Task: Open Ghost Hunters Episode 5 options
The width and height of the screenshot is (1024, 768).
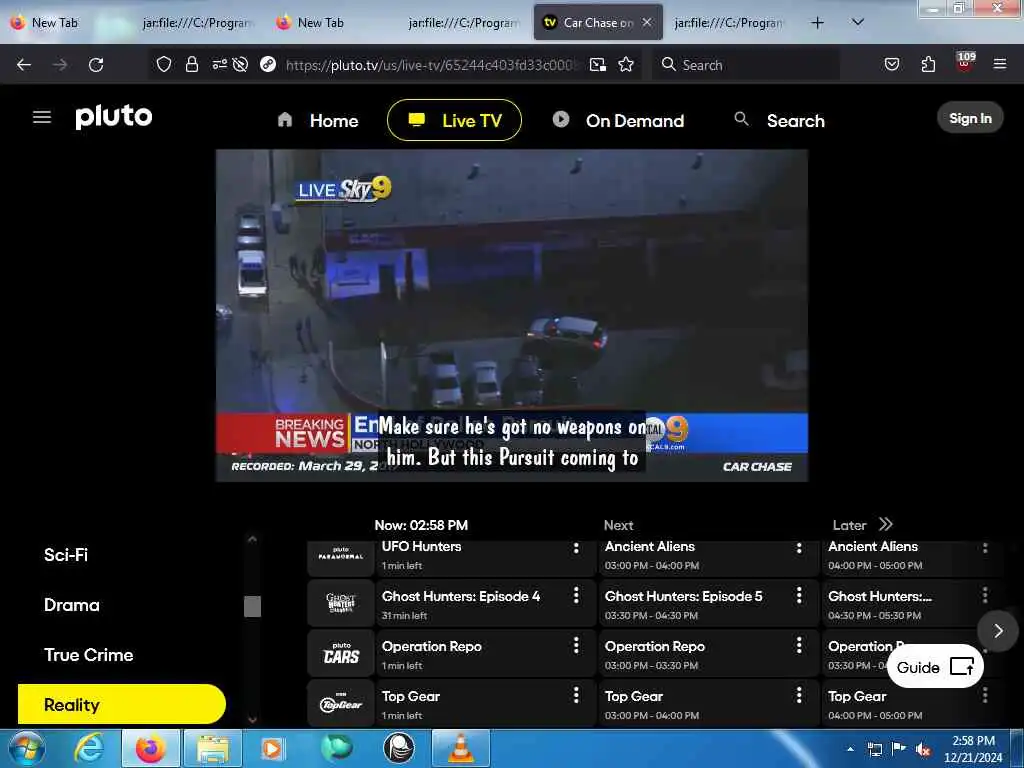Action: (799, 595)
